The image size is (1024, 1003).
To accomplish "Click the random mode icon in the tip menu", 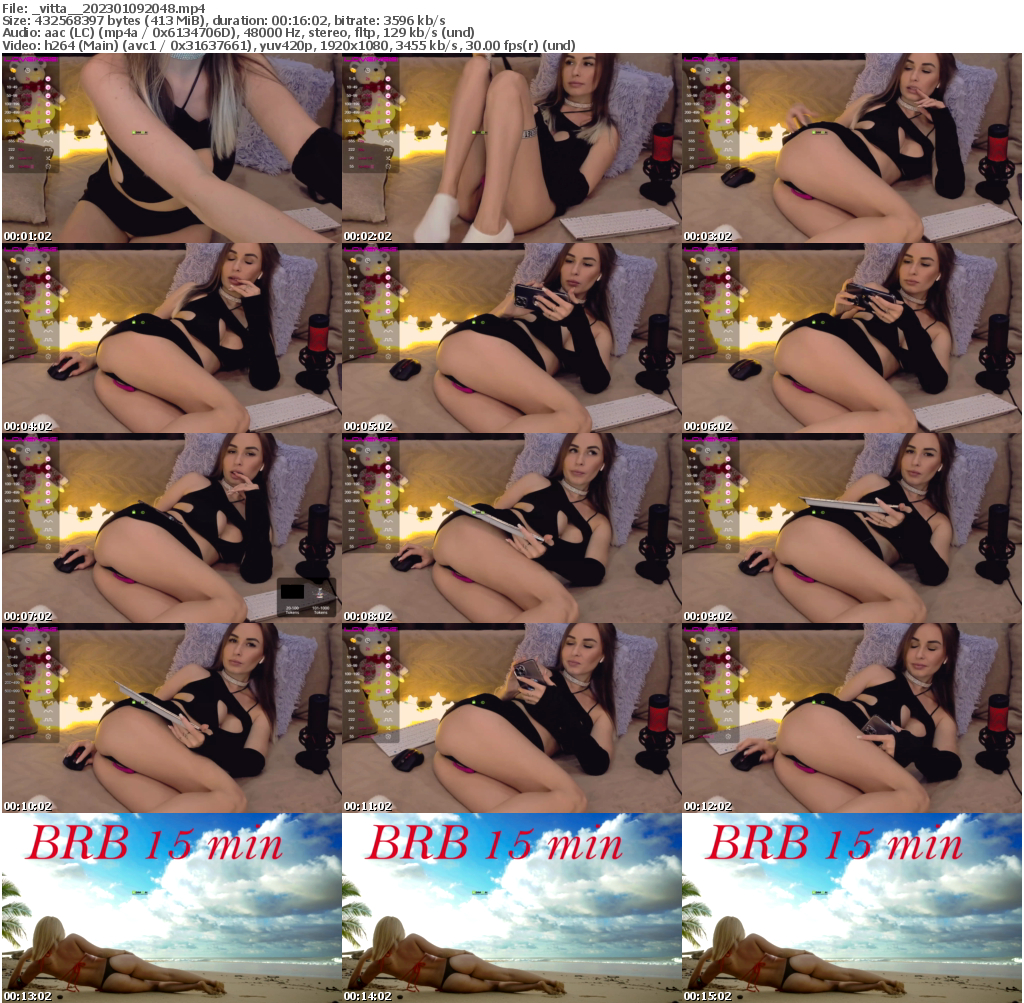I will coord(48,166).
